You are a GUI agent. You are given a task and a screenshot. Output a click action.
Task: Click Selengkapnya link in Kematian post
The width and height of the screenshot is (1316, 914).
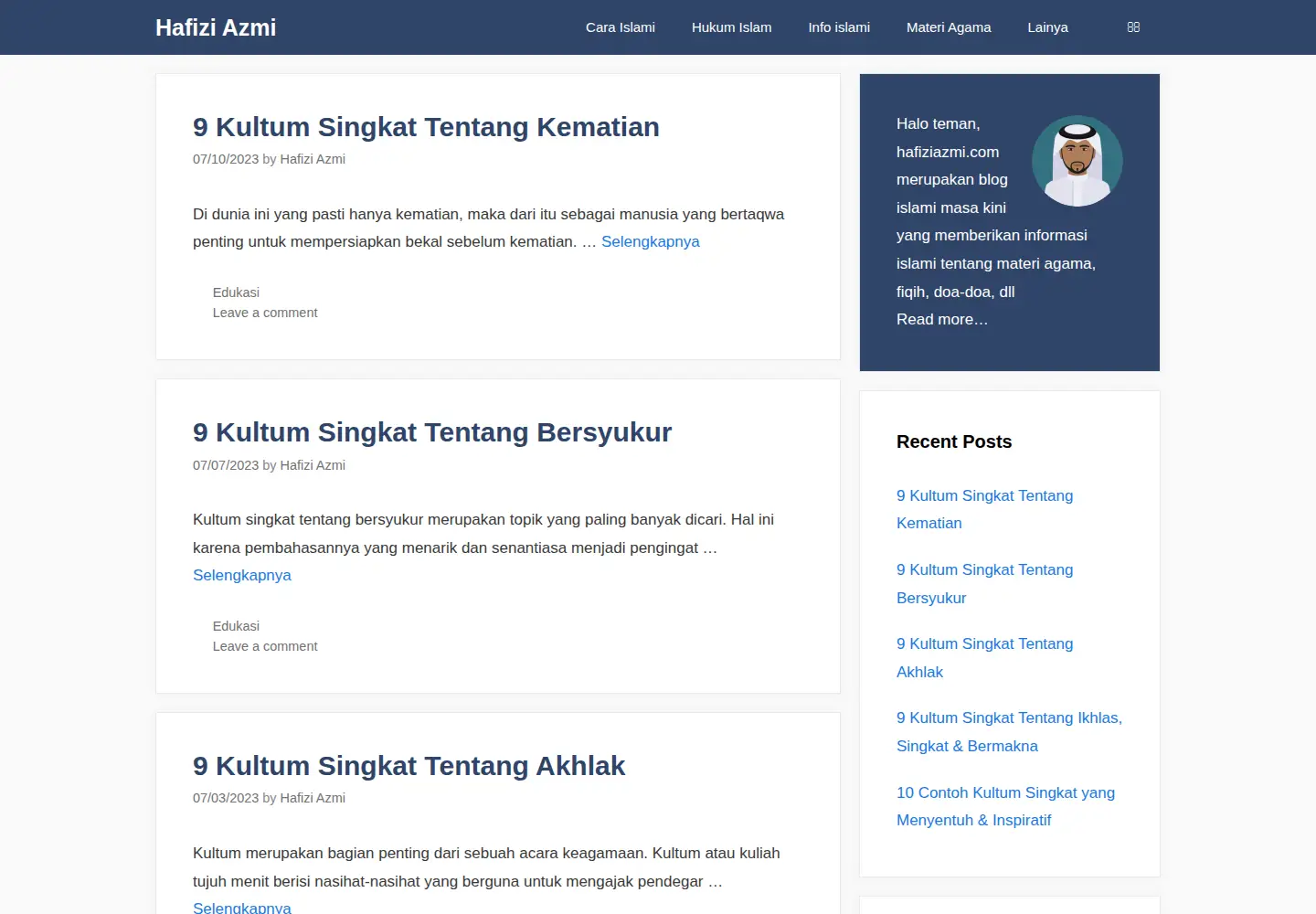[x=650, y=241]
